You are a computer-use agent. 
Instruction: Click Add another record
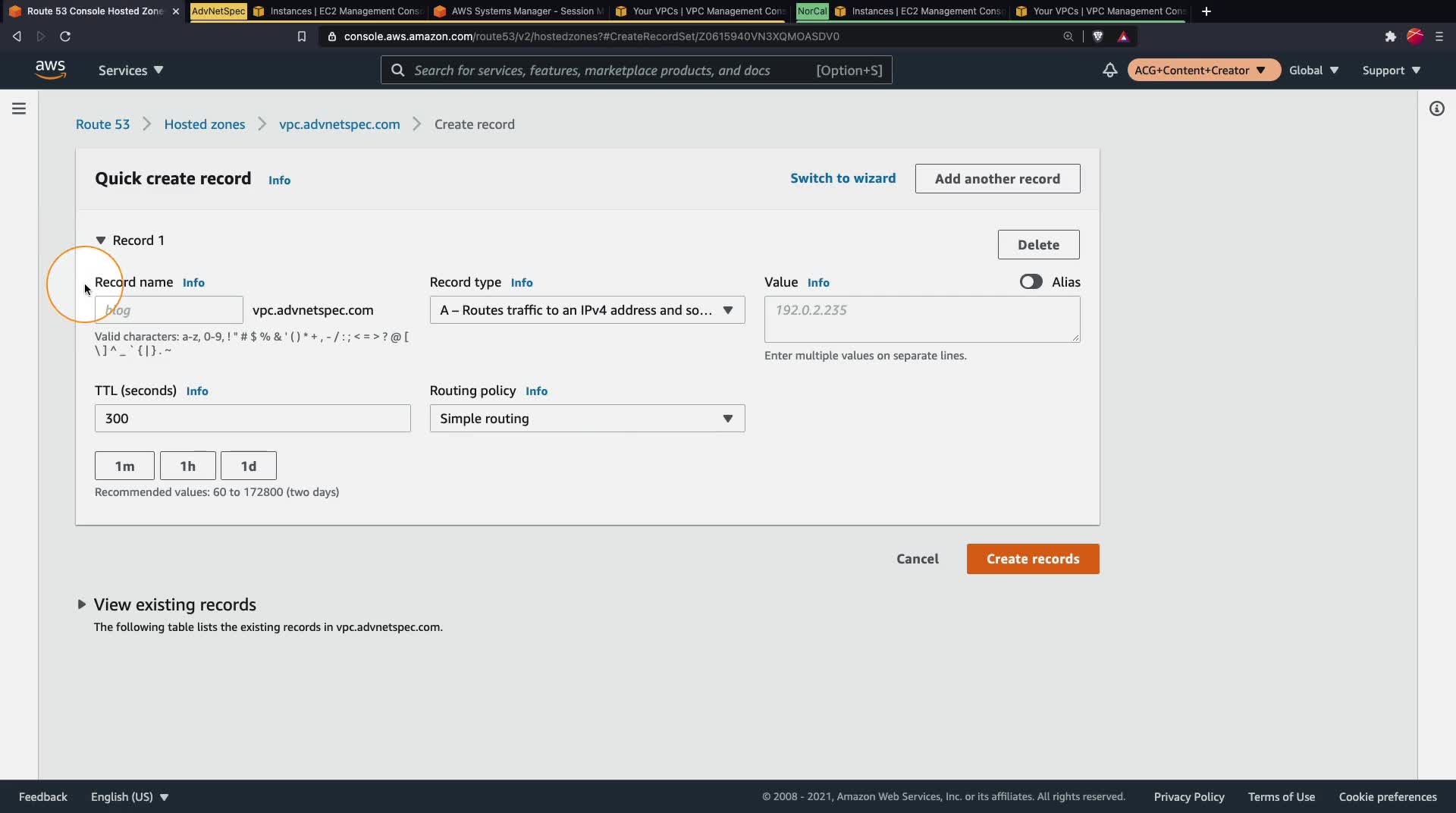tap(997, 179)
